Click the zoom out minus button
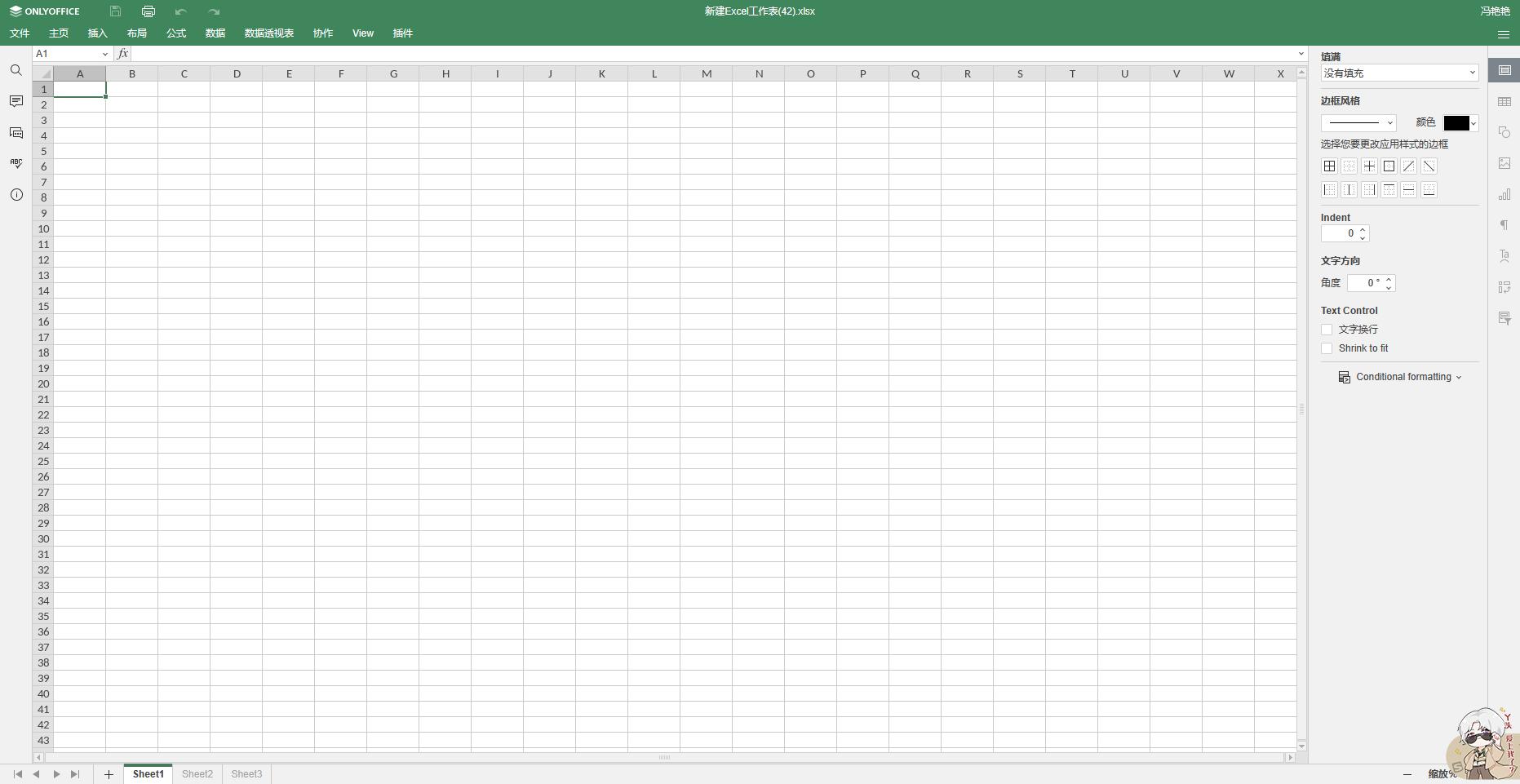 1407,774
